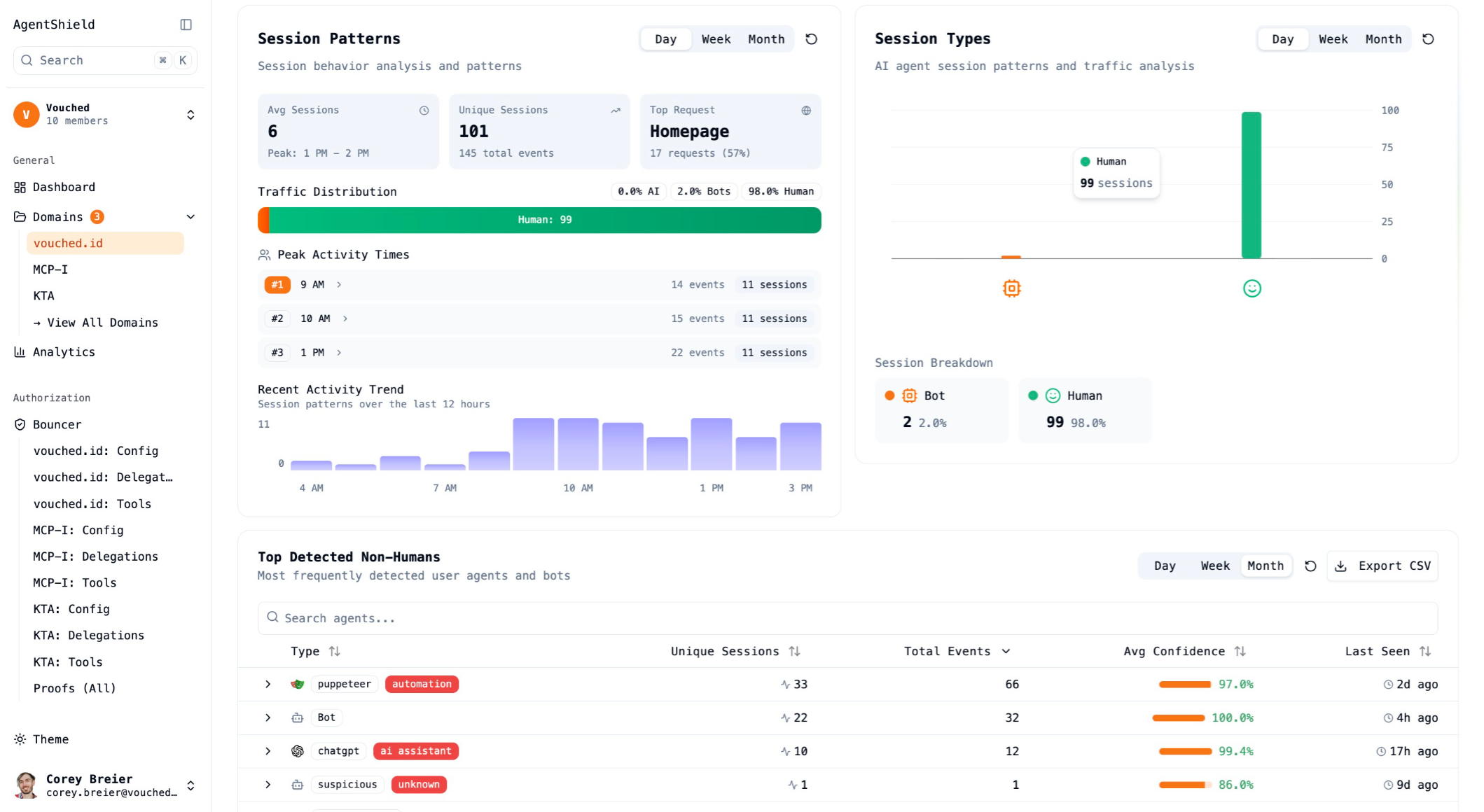This screenshot has width=1484, height=812.
Task: Collapse the sidebar with the panel icon
Action: pyautogui.click(x=186, y=24)
